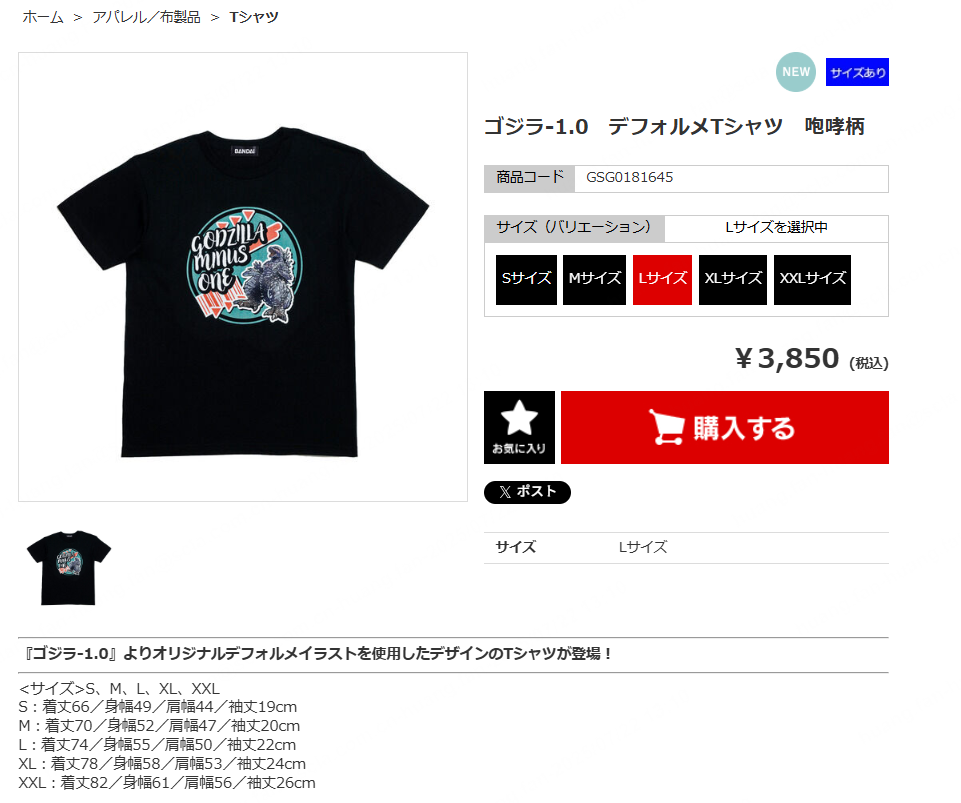961x803 pixels.
Task: Click the shopping cart icon
Action: pos(666,427)
